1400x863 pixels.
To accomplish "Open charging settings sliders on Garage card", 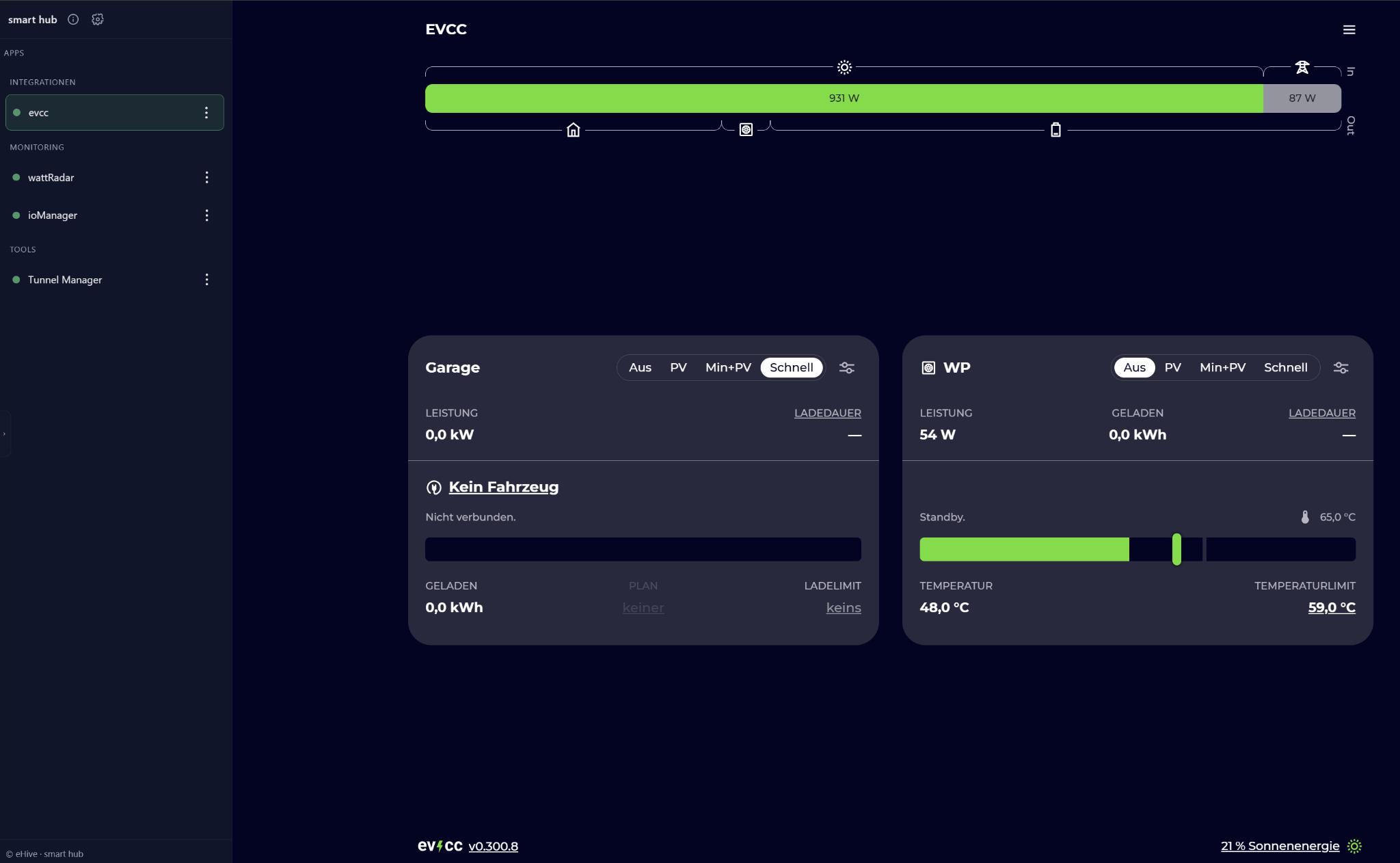I will click(x=847, y=367).
